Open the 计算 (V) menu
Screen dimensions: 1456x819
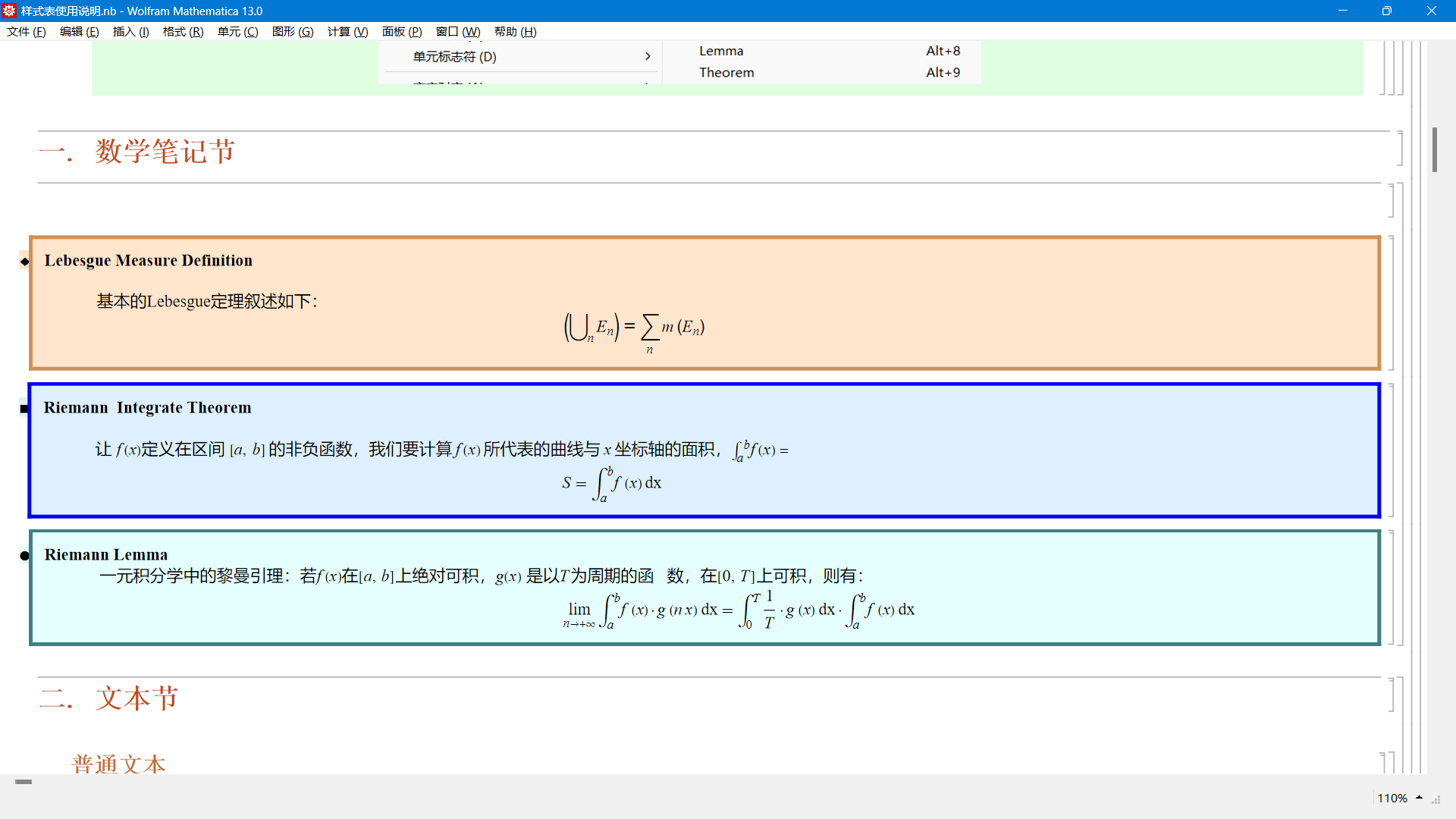point(347,32)
